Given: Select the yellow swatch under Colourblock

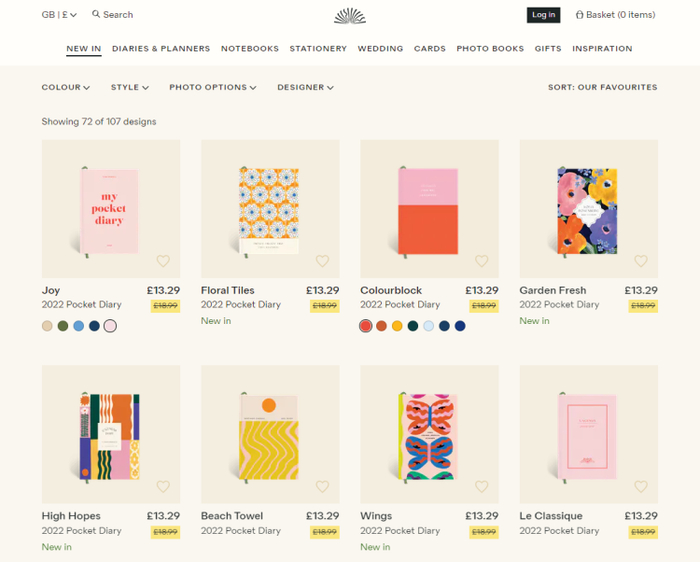Looking at the screenshot, I should point(397,326).
